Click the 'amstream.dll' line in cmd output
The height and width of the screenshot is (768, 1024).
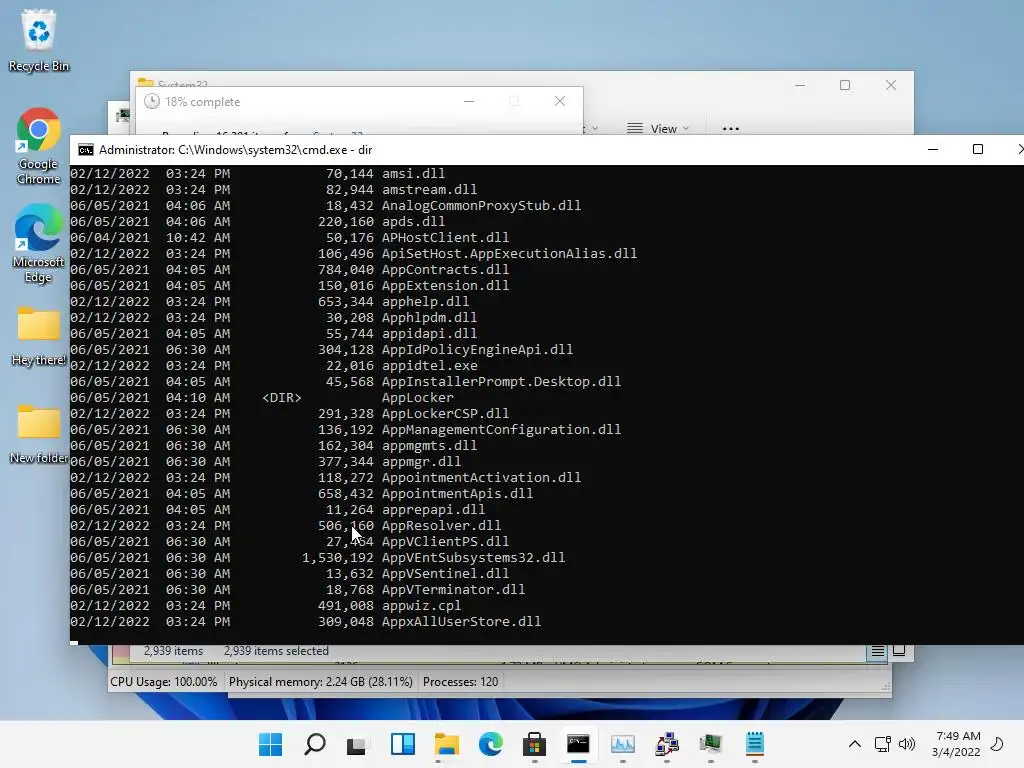(430, 189)
